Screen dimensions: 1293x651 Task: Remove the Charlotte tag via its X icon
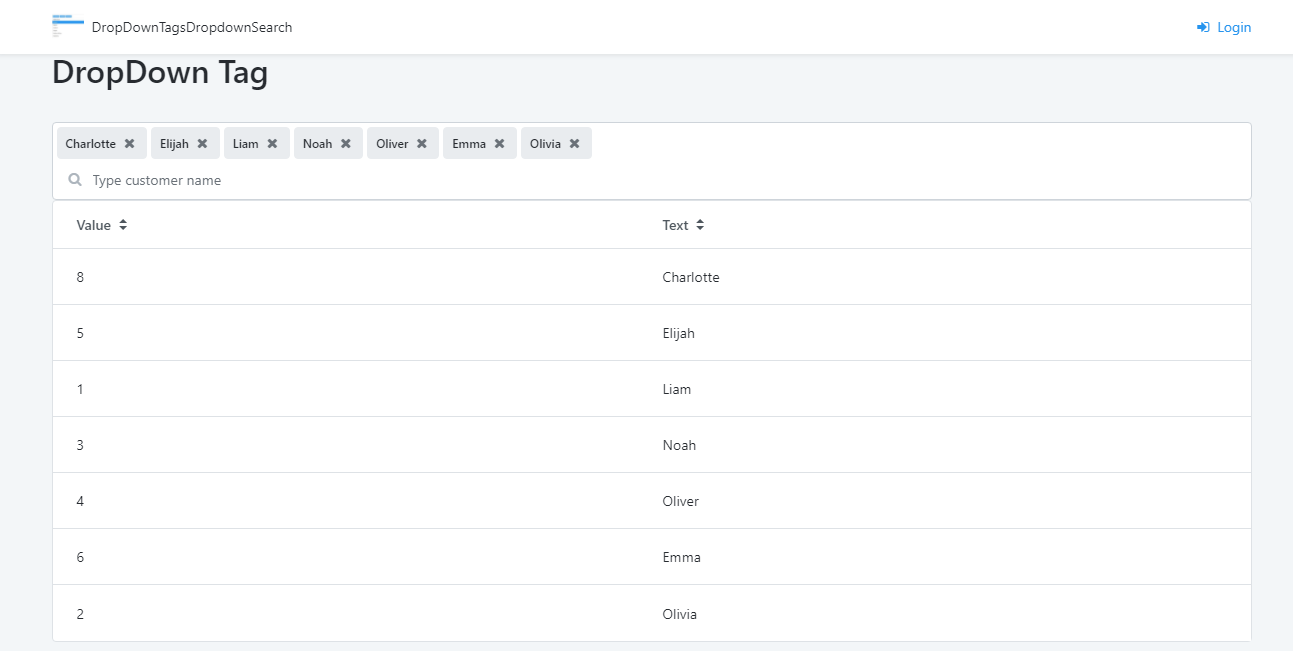tap(131, 143)
